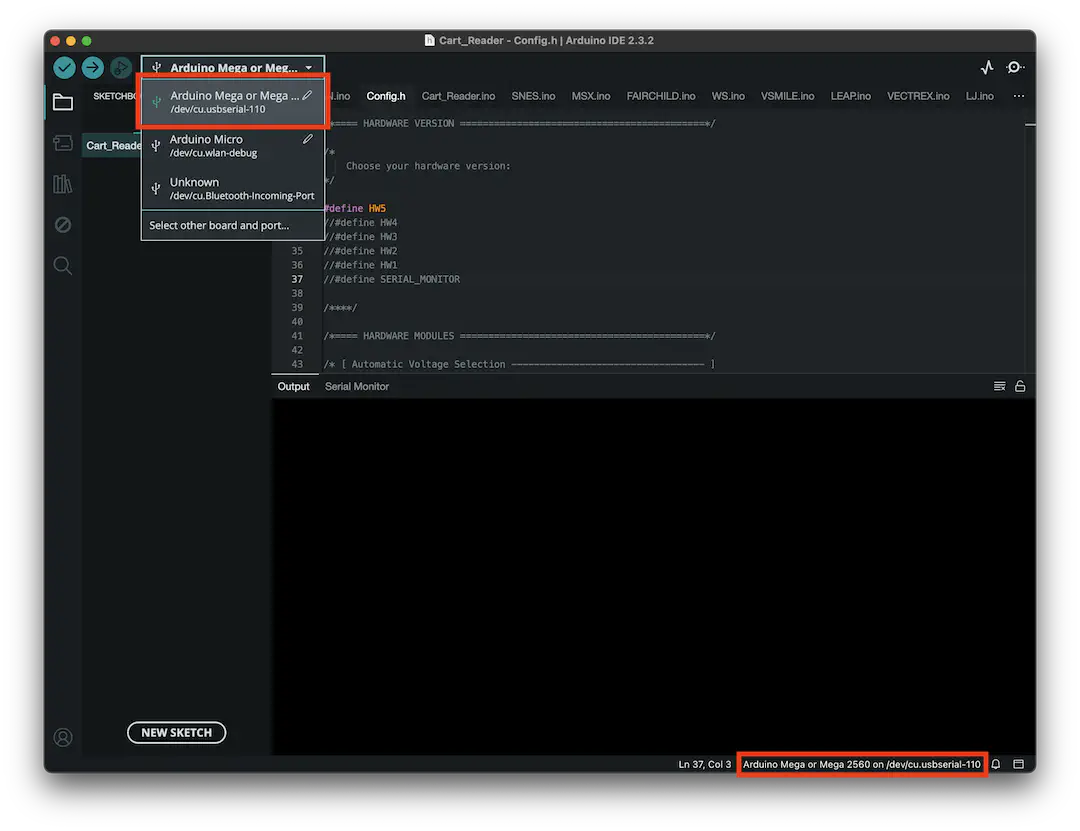The width and height of the screenshot is (1080, 831).
Task: Open the account profile icon
Action: pyautogui.click(x=63, y=737)
